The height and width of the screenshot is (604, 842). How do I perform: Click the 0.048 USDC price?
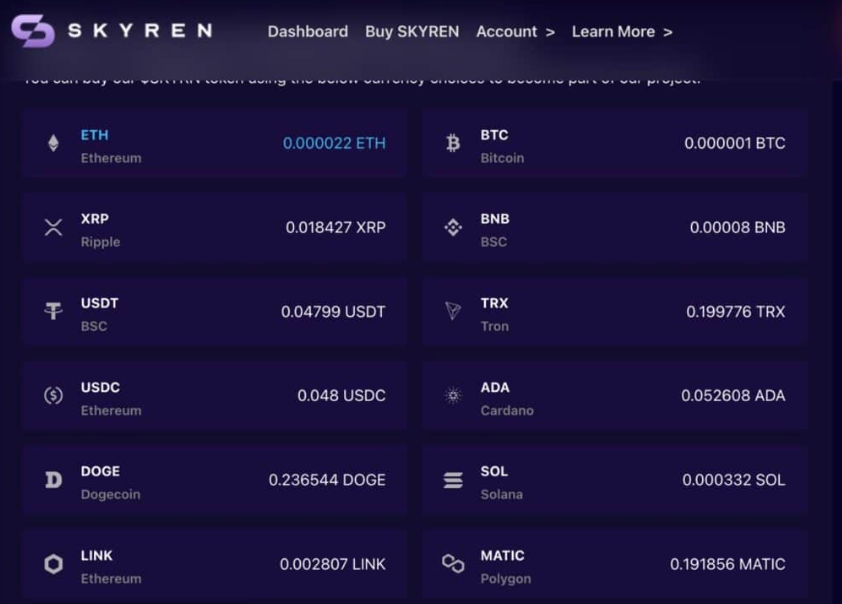coord(342,396)
